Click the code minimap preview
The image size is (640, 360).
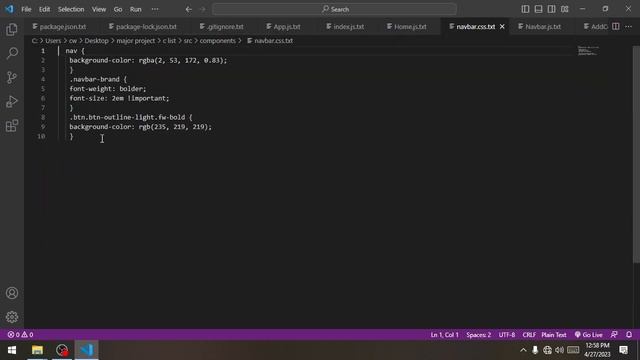tap(588, 51)
